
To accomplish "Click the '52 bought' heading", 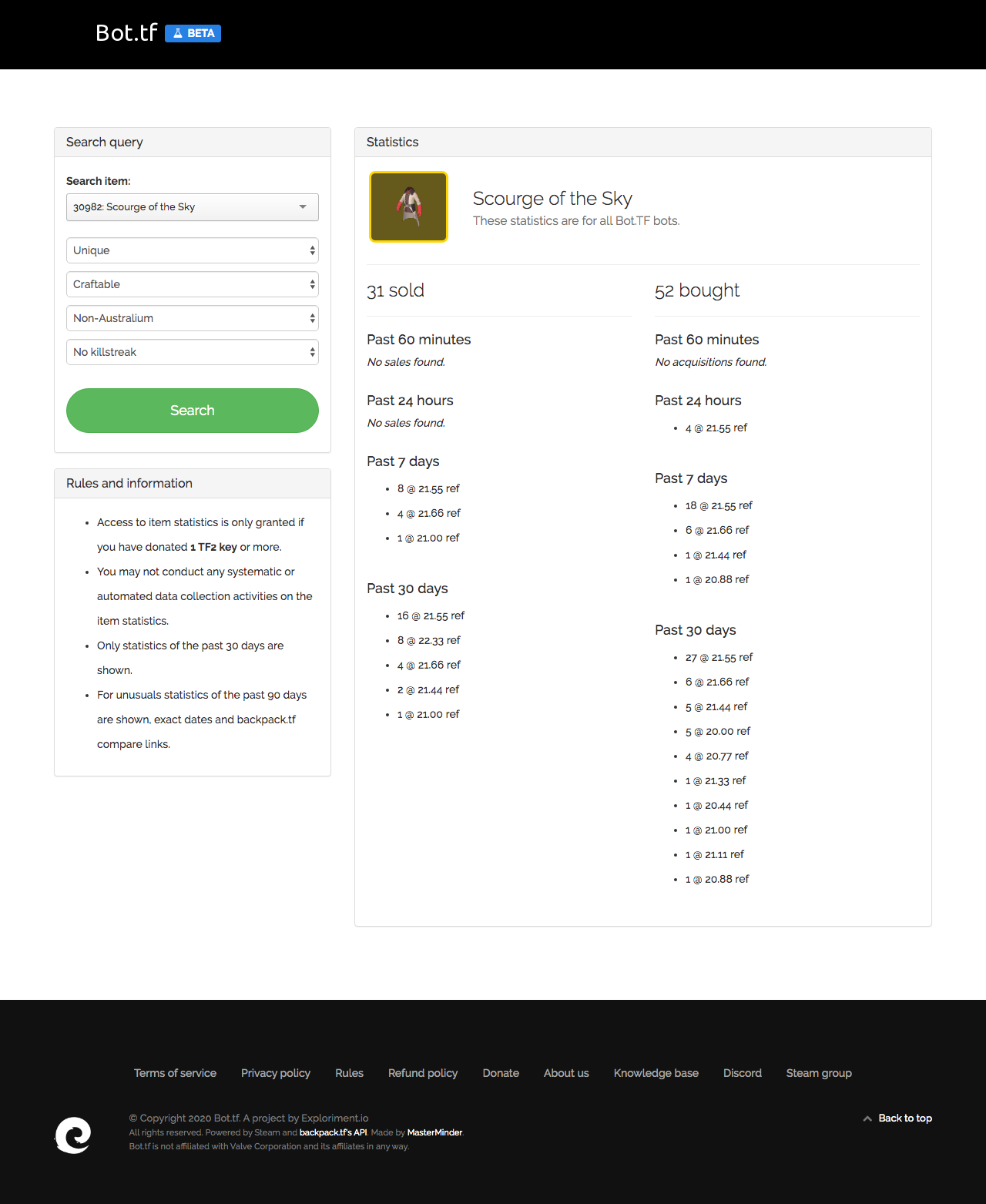I will [697, 290].
